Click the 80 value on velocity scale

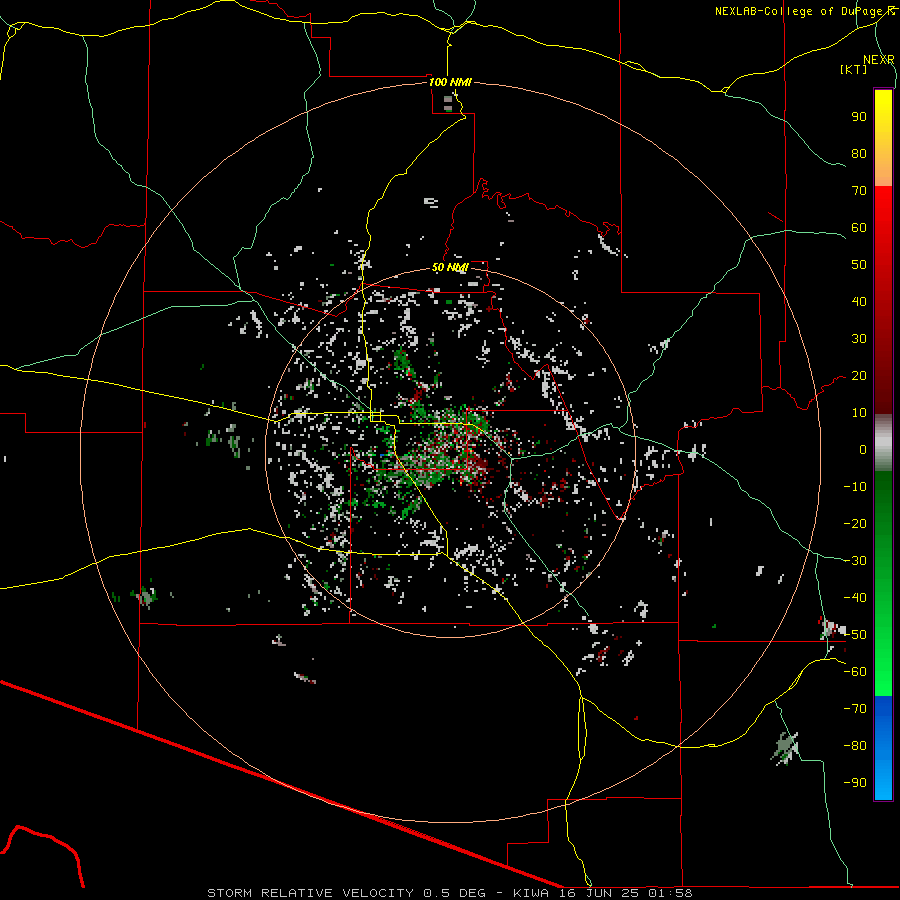pos(859,154)
